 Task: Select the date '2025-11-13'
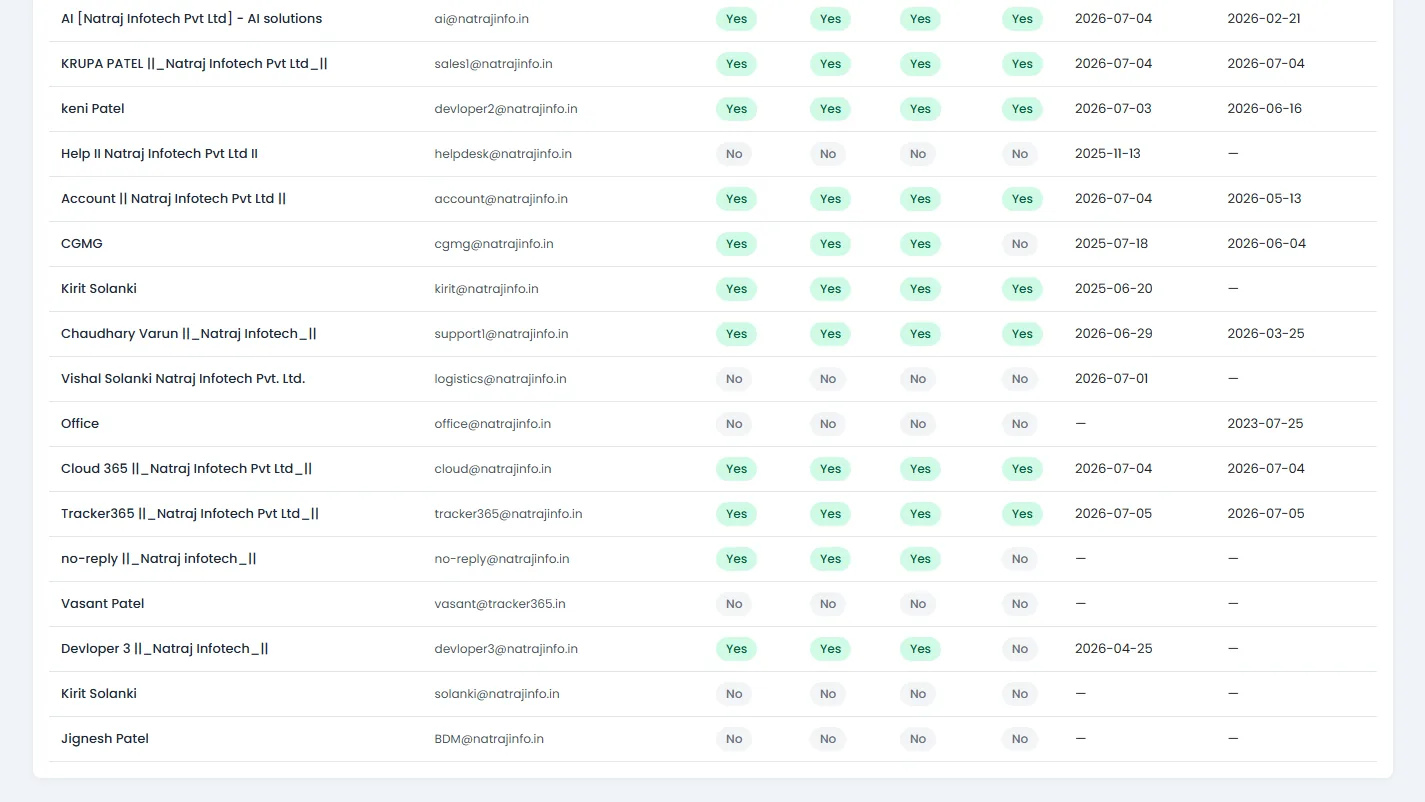pyautogui.click(x=1108, y=154)
